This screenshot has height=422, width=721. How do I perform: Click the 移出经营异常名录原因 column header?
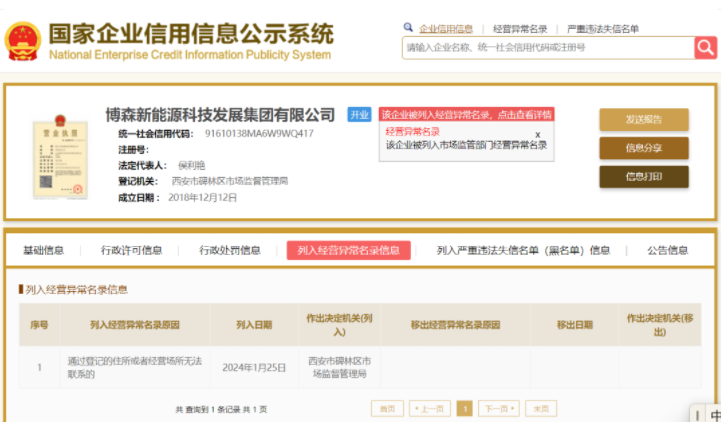[x=455, y=325]
